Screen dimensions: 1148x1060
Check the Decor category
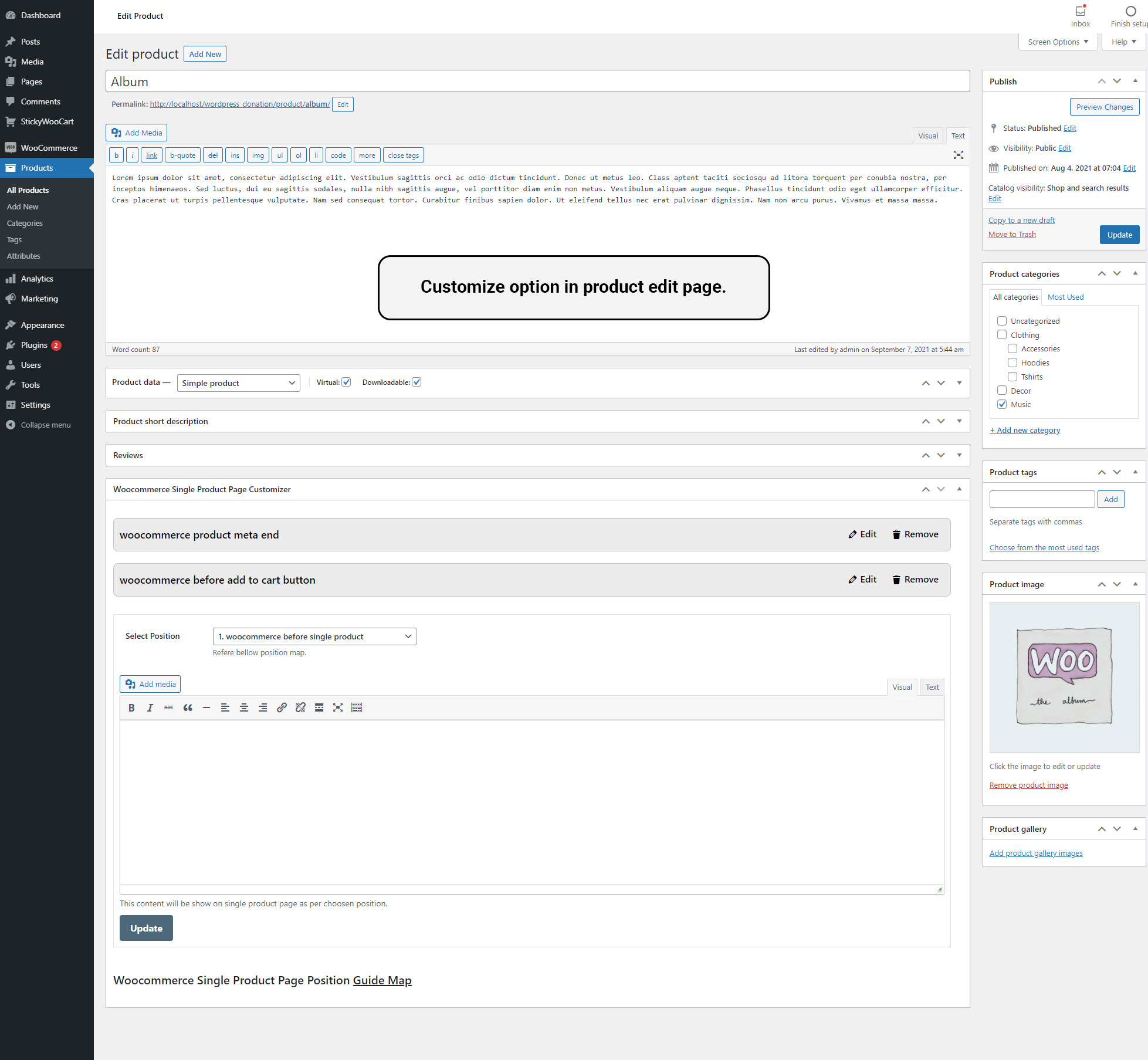point(1002,390)
